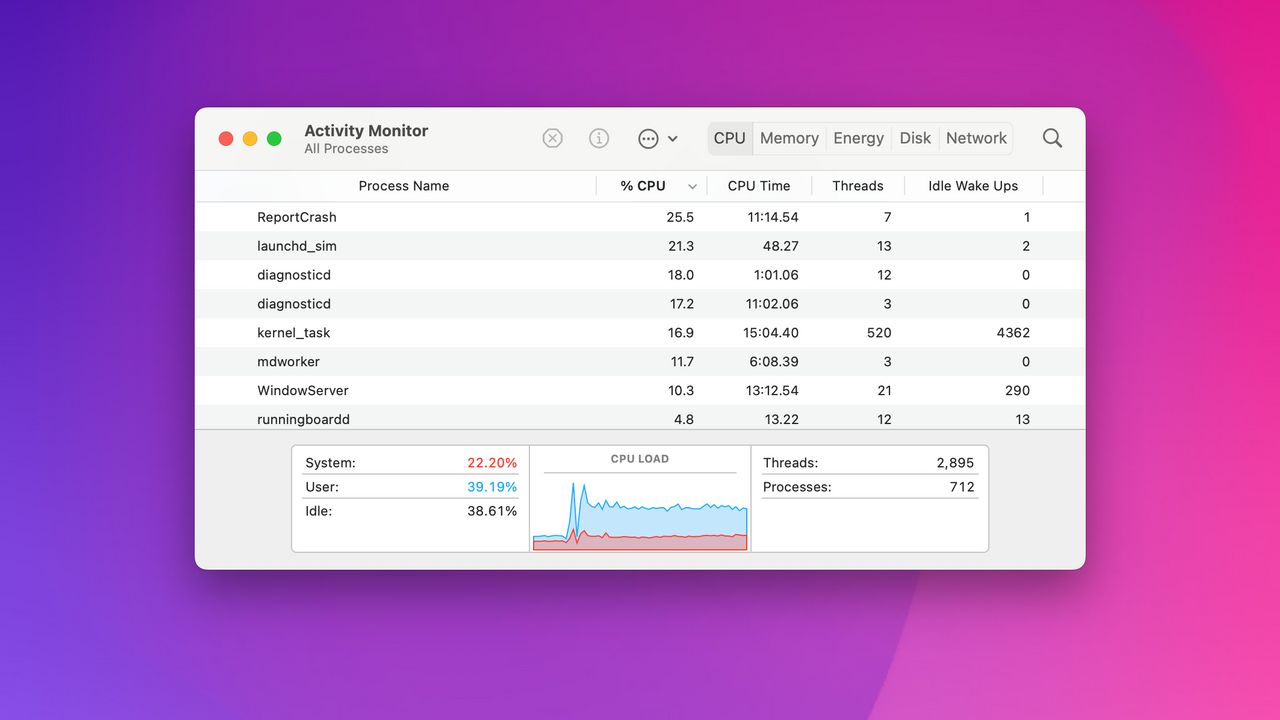
Task: Click the System 22.20% value
Action: (492, 463)
